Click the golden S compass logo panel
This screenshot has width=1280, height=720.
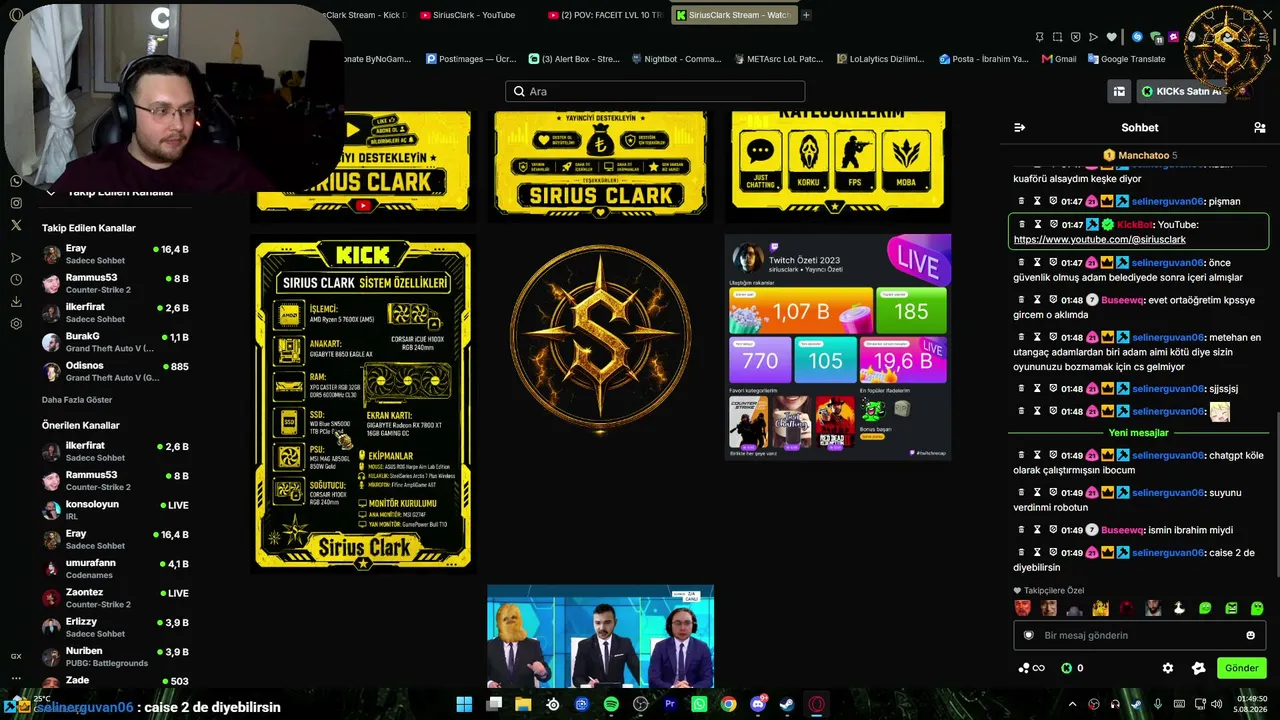pos(600,338)
